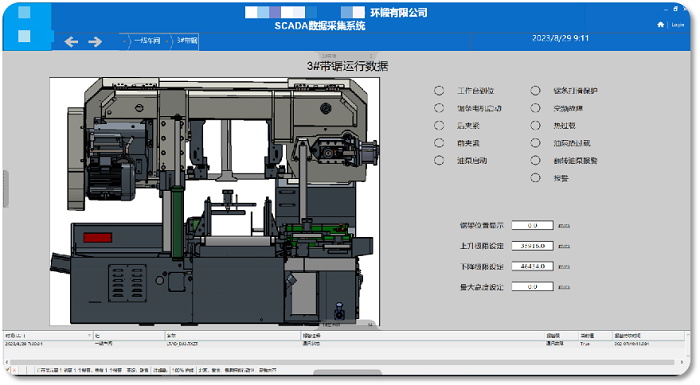Click the red X in alarm status bar
This screenshot has width=700, height=385.
click(14, 370)
